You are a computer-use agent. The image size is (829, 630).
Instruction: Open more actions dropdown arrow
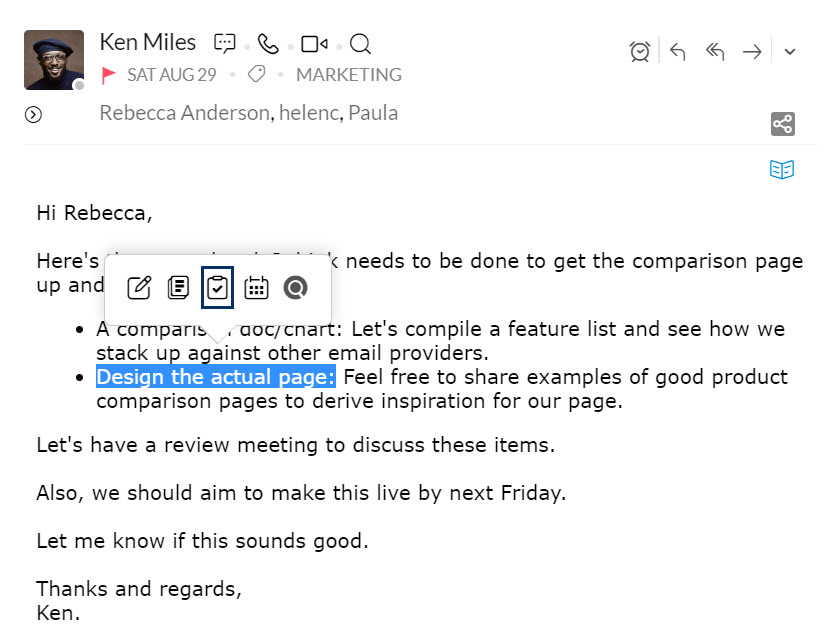pyautogui.click(x=790, y=52)
